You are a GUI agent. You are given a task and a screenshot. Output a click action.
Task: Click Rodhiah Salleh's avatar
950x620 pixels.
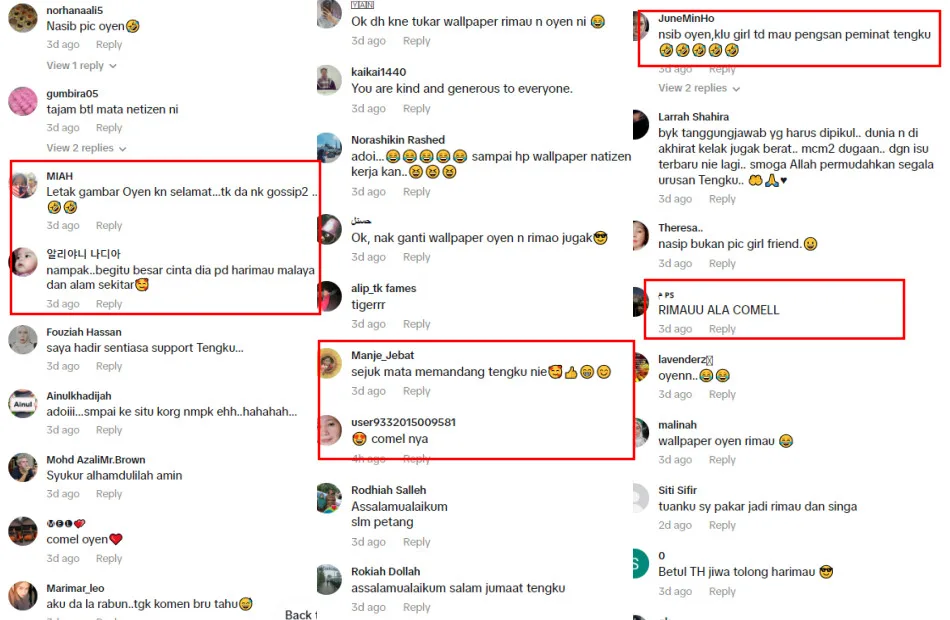tap(329, 498)
